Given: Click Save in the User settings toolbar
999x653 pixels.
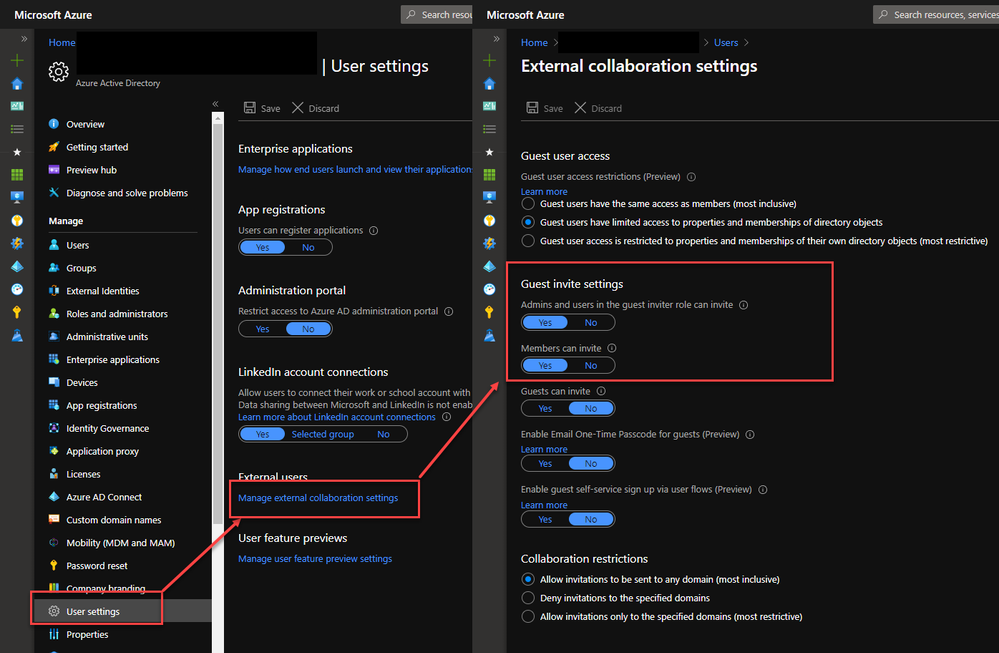Looking at the screenshot, I should tap(262, 108).
